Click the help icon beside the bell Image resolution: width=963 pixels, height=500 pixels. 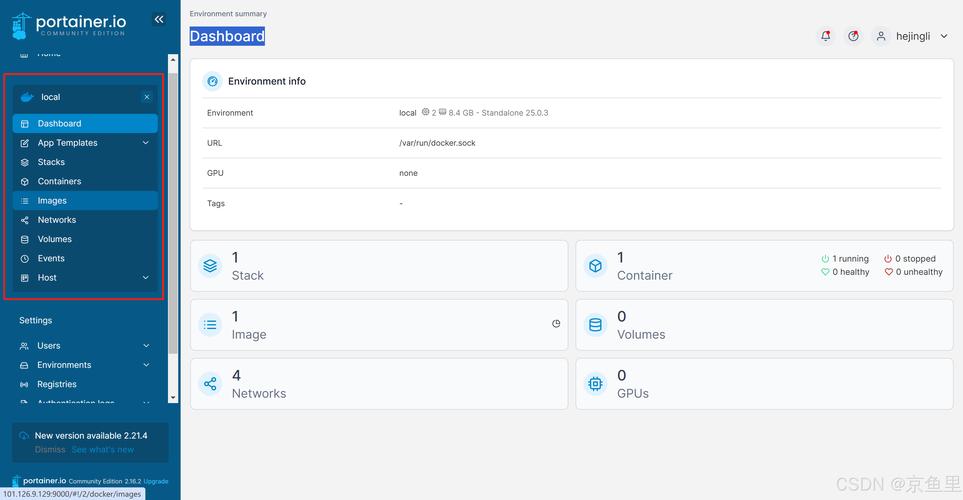[x=853, y=36]
